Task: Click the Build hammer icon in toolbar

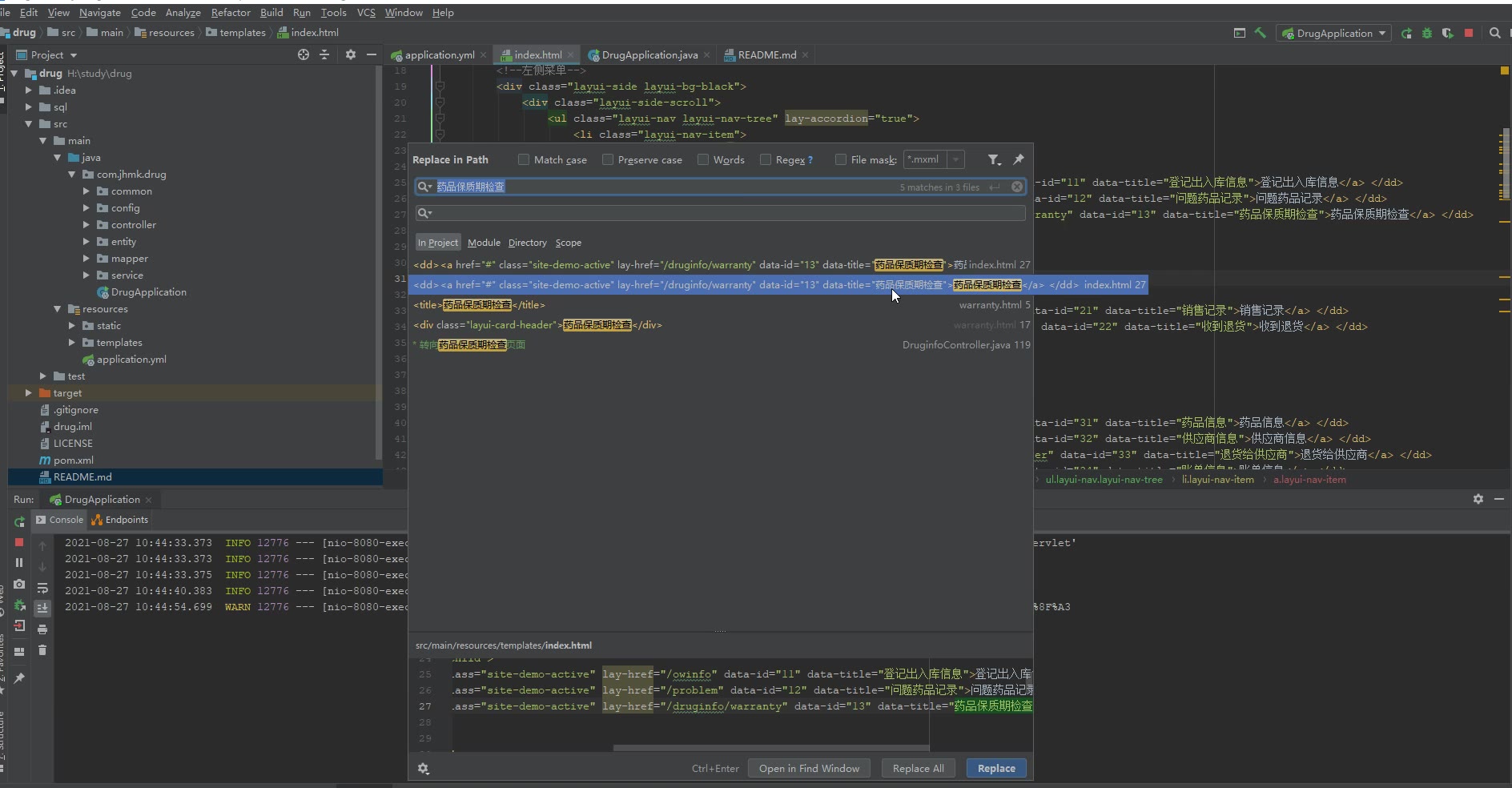Action: tap(1261, 33)
